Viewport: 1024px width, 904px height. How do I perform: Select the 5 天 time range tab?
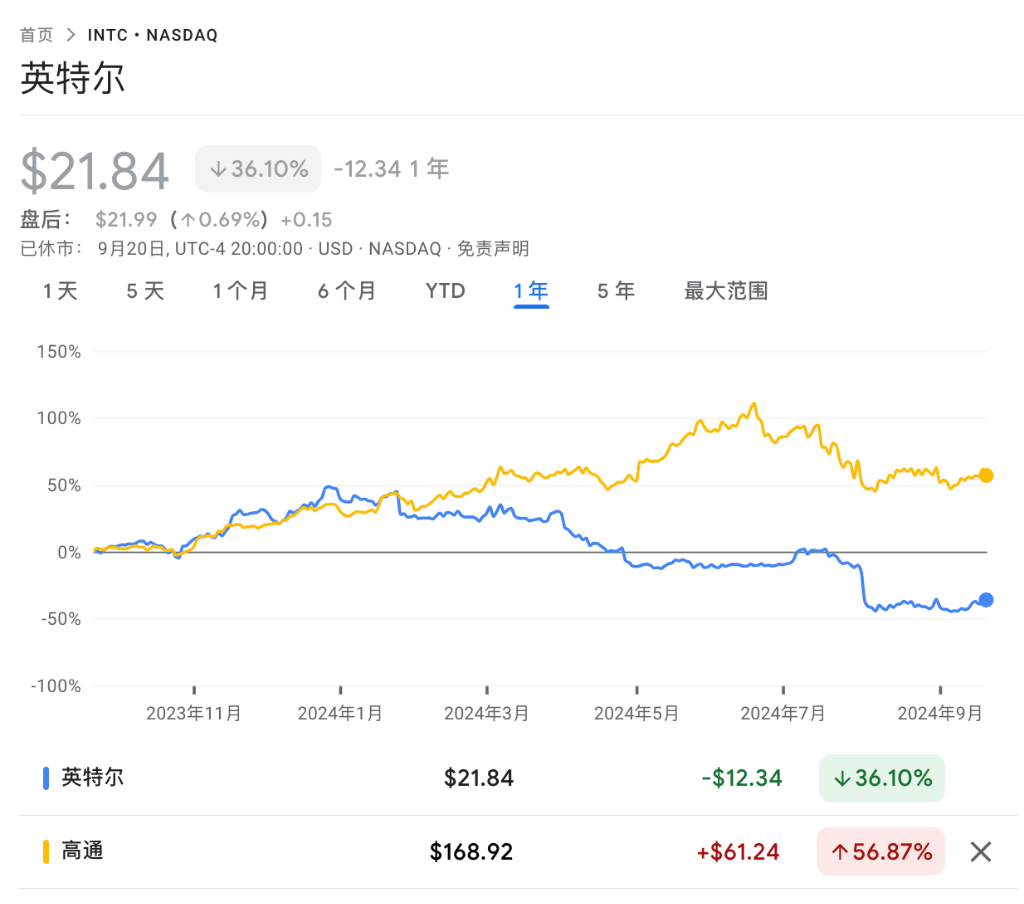coord(145,291)
